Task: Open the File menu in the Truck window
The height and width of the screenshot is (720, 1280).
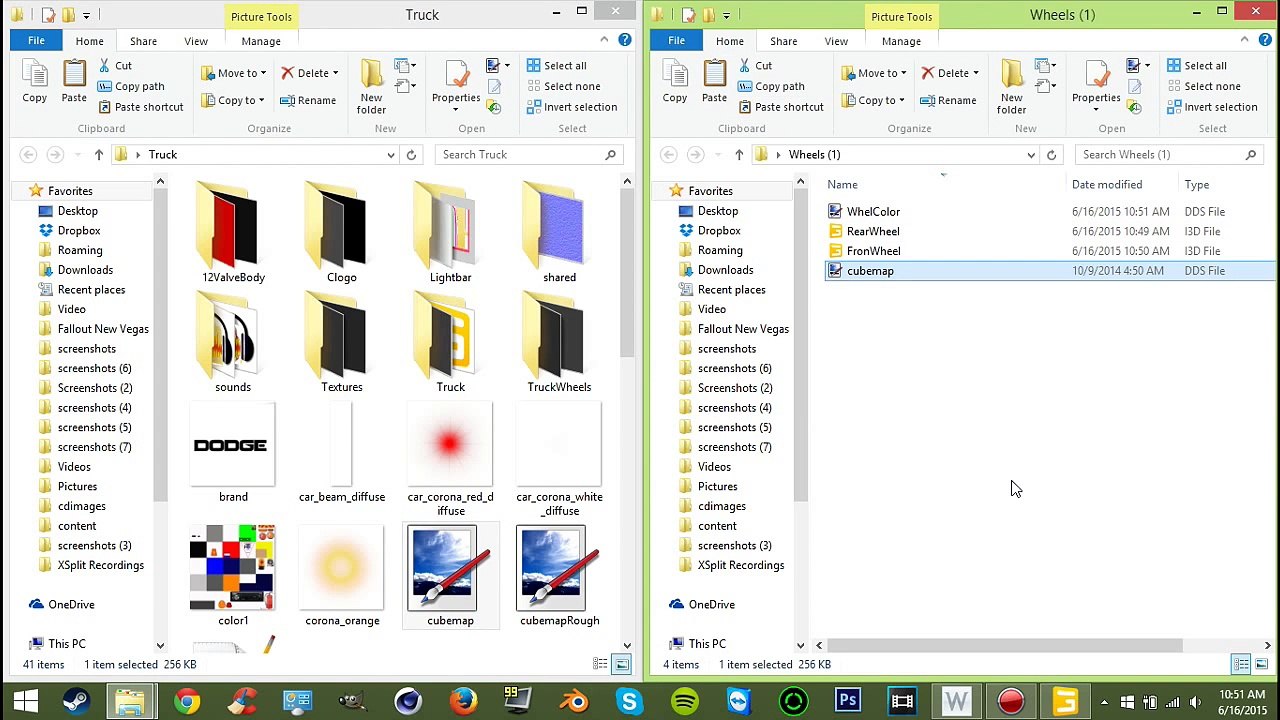Action: pyautogui.click(x=36, y=41)
